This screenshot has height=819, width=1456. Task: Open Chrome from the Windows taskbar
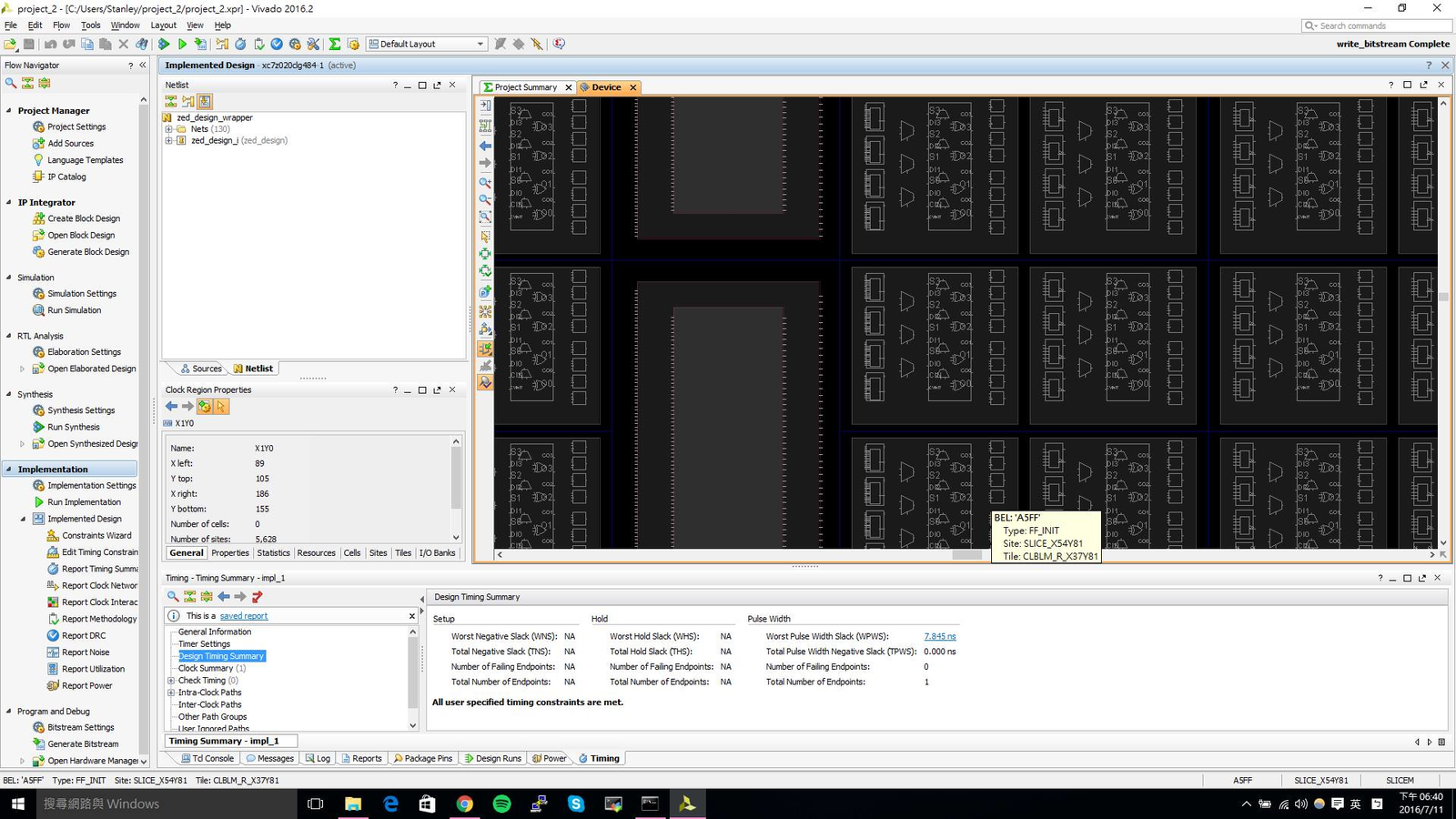coord(464,804)
